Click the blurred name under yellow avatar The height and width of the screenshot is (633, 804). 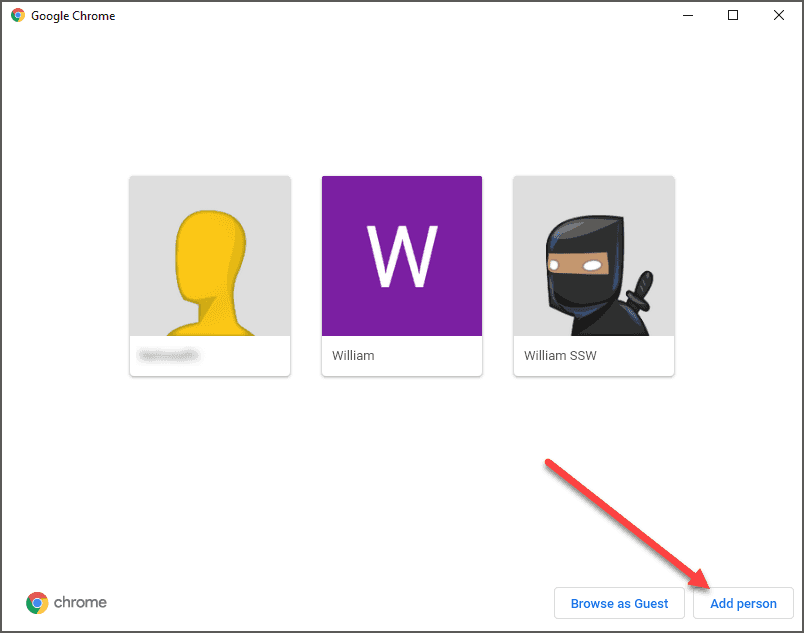169,355
